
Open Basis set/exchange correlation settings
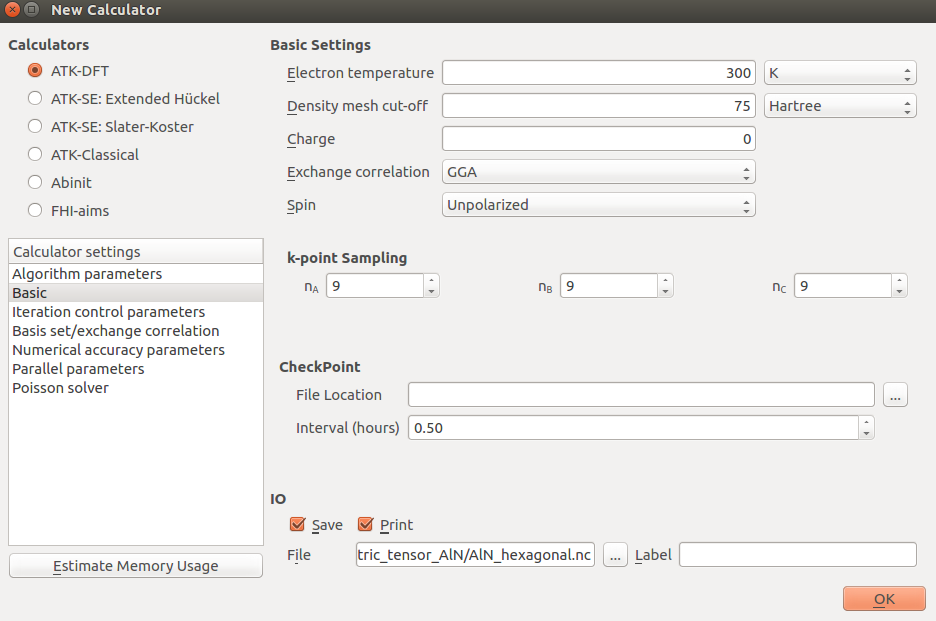[x=136, y=331]
